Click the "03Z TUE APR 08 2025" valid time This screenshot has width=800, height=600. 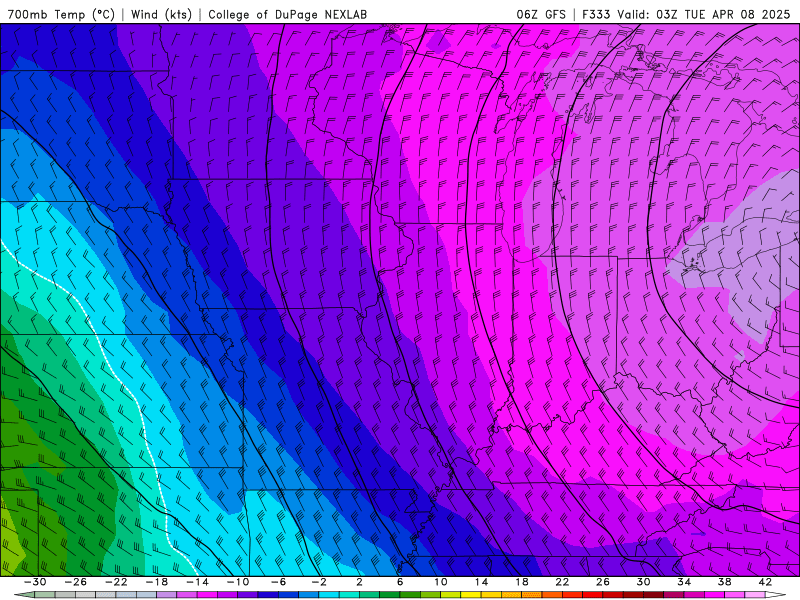723,14
